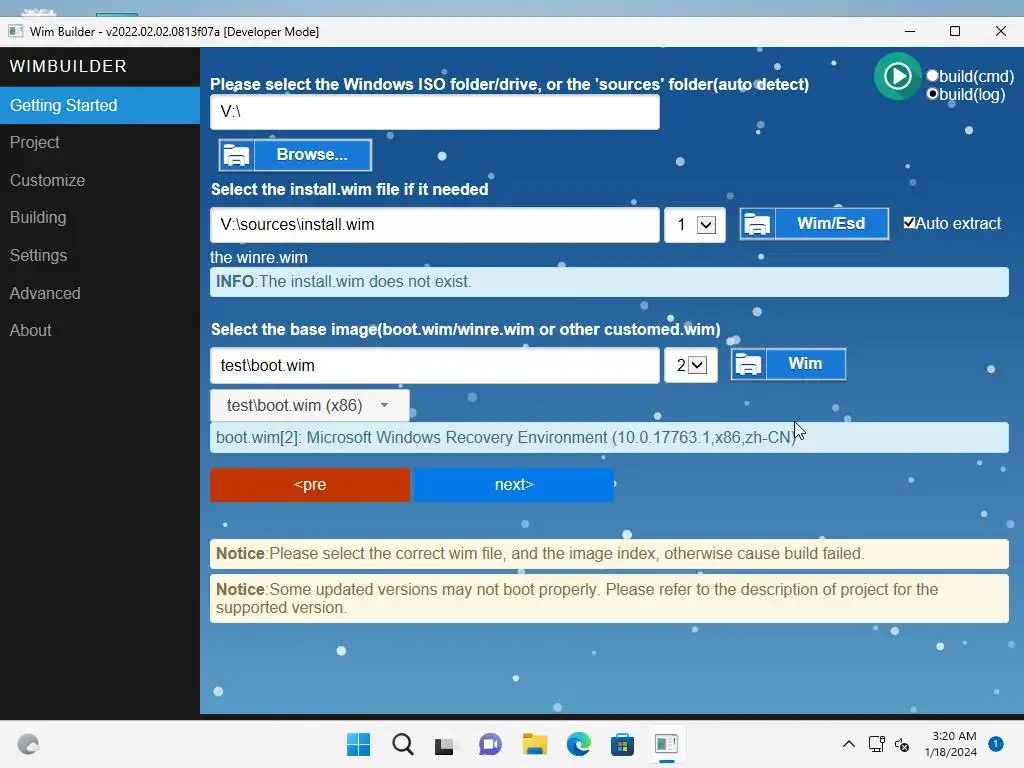1024x768 pixels.
Task: Open taskbar Search
Action: (403, 744)
